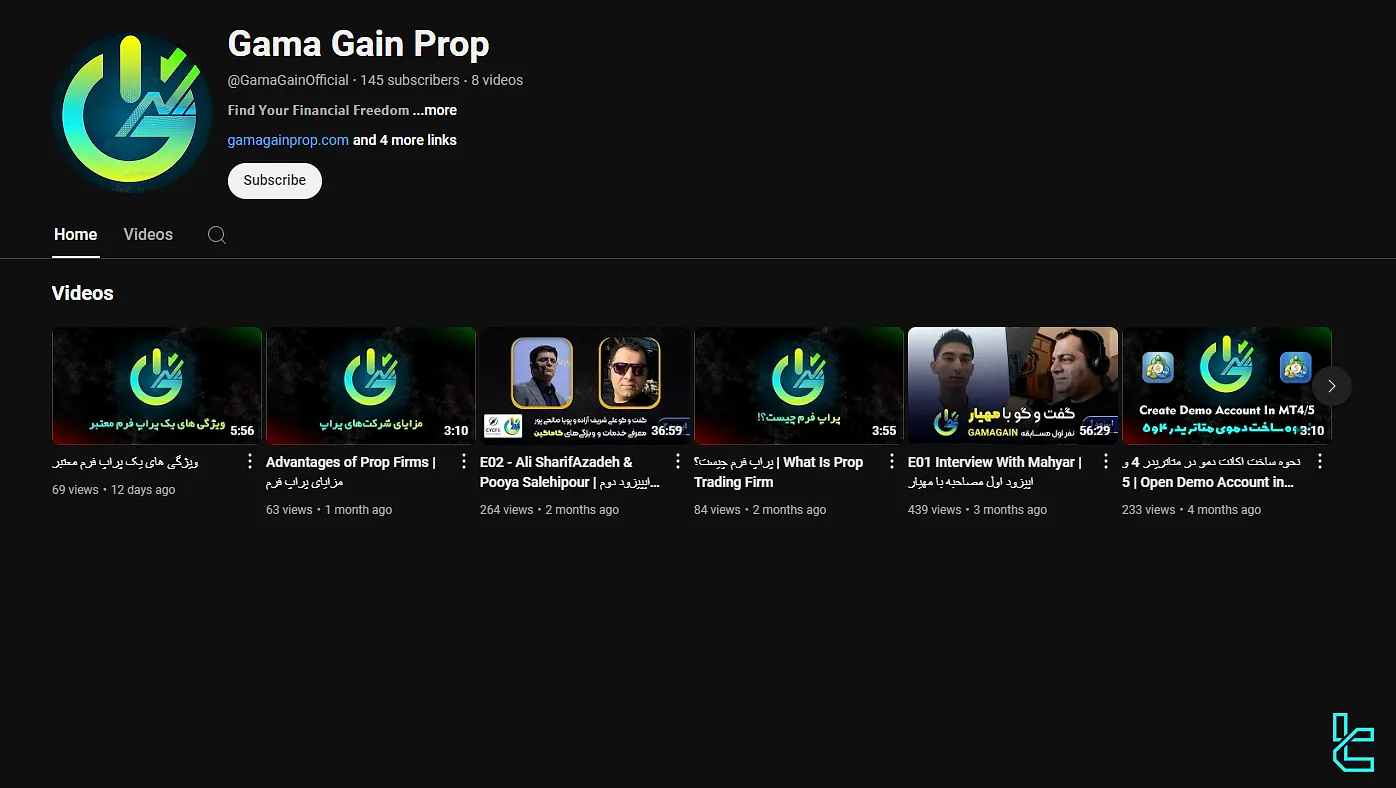The image size is (1396, 788).
Task: Select the Home tab
Action: pyautogui.click(x=75, y=235)
